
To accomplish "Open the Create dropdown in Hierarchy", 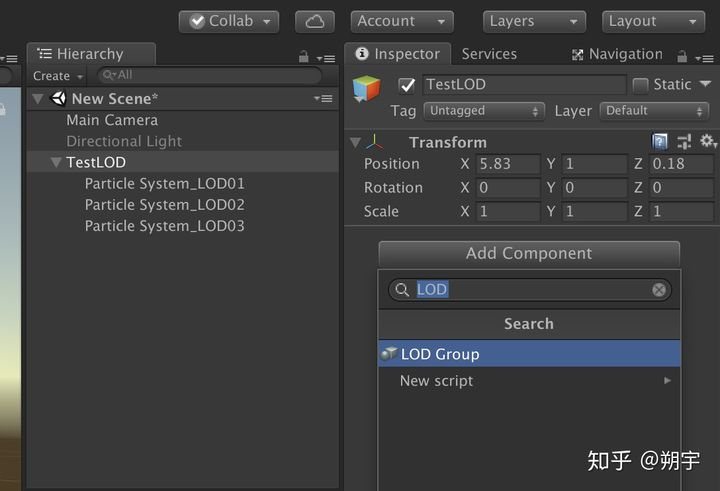I will [57, 76].
